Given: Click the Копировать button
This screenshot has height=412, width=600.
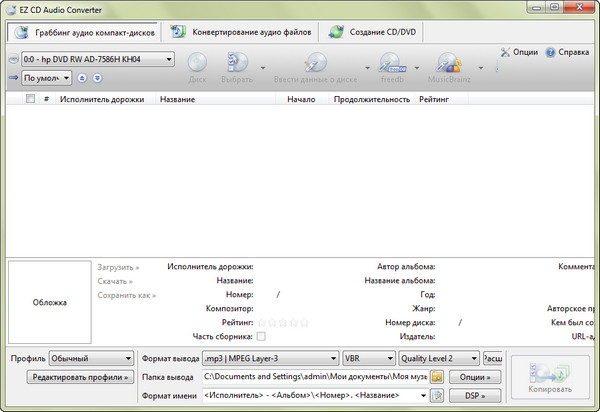Looking at the screenshot, I should coord(550,378).
